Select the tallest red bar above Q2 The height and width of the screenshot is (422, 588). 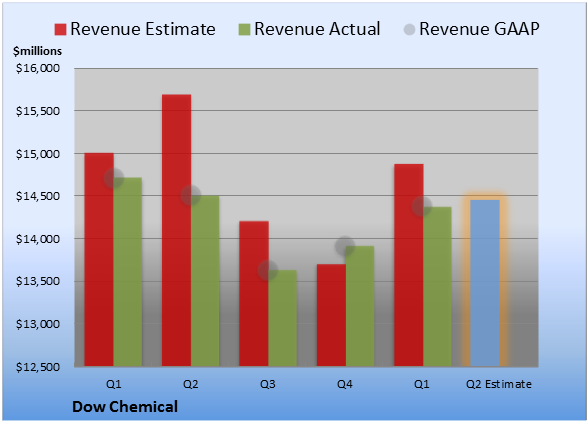pyautogui.click(x=176, y=230)
